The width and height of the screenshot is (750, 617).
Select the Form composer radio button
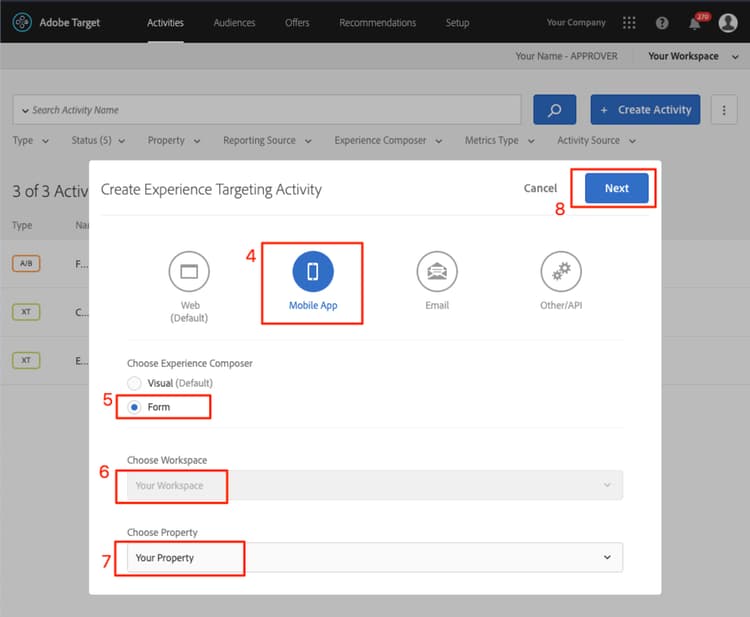click(x=134, y=407)
